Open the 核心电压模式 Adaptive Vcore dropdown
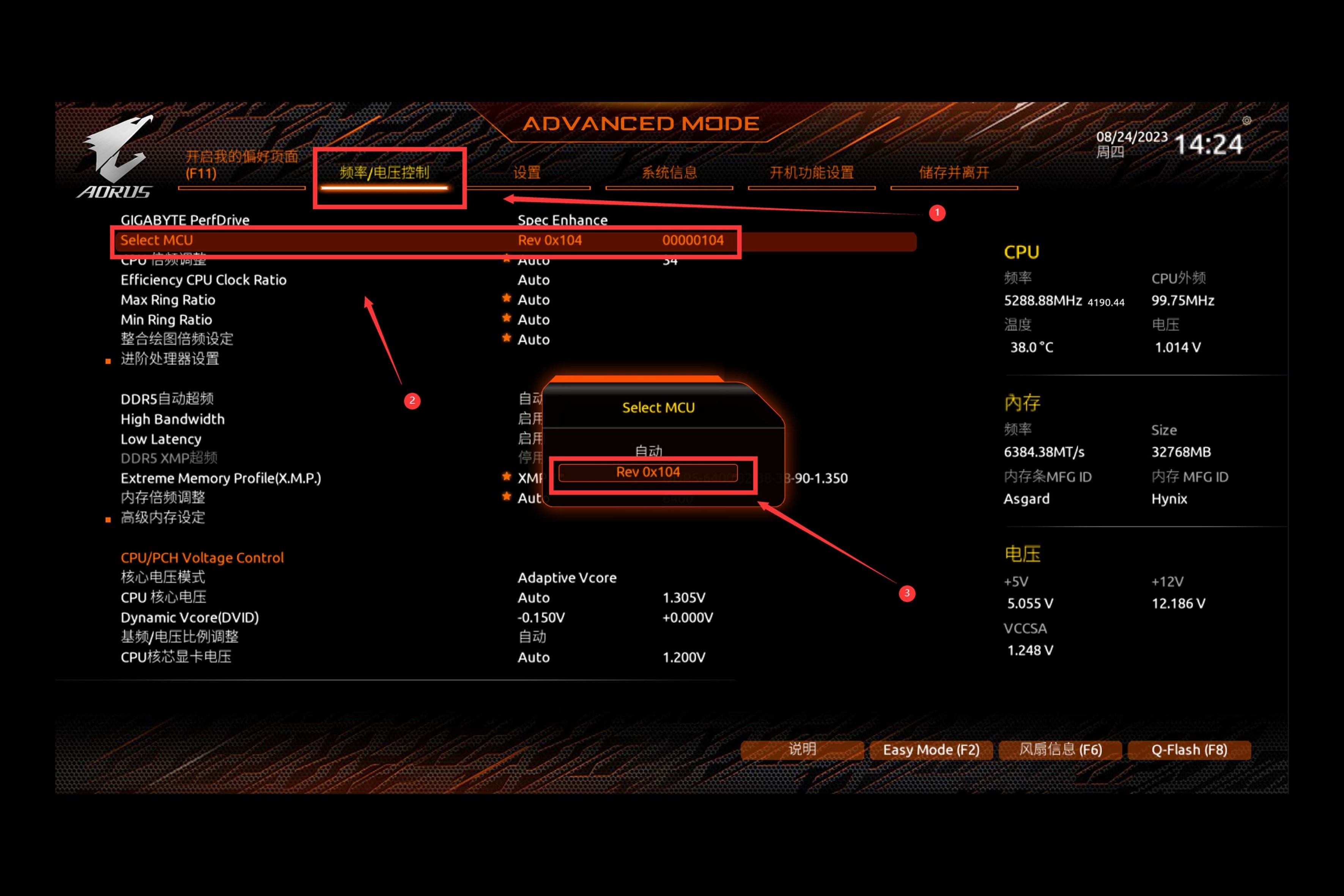1344x896 pixels. point(566,578)
